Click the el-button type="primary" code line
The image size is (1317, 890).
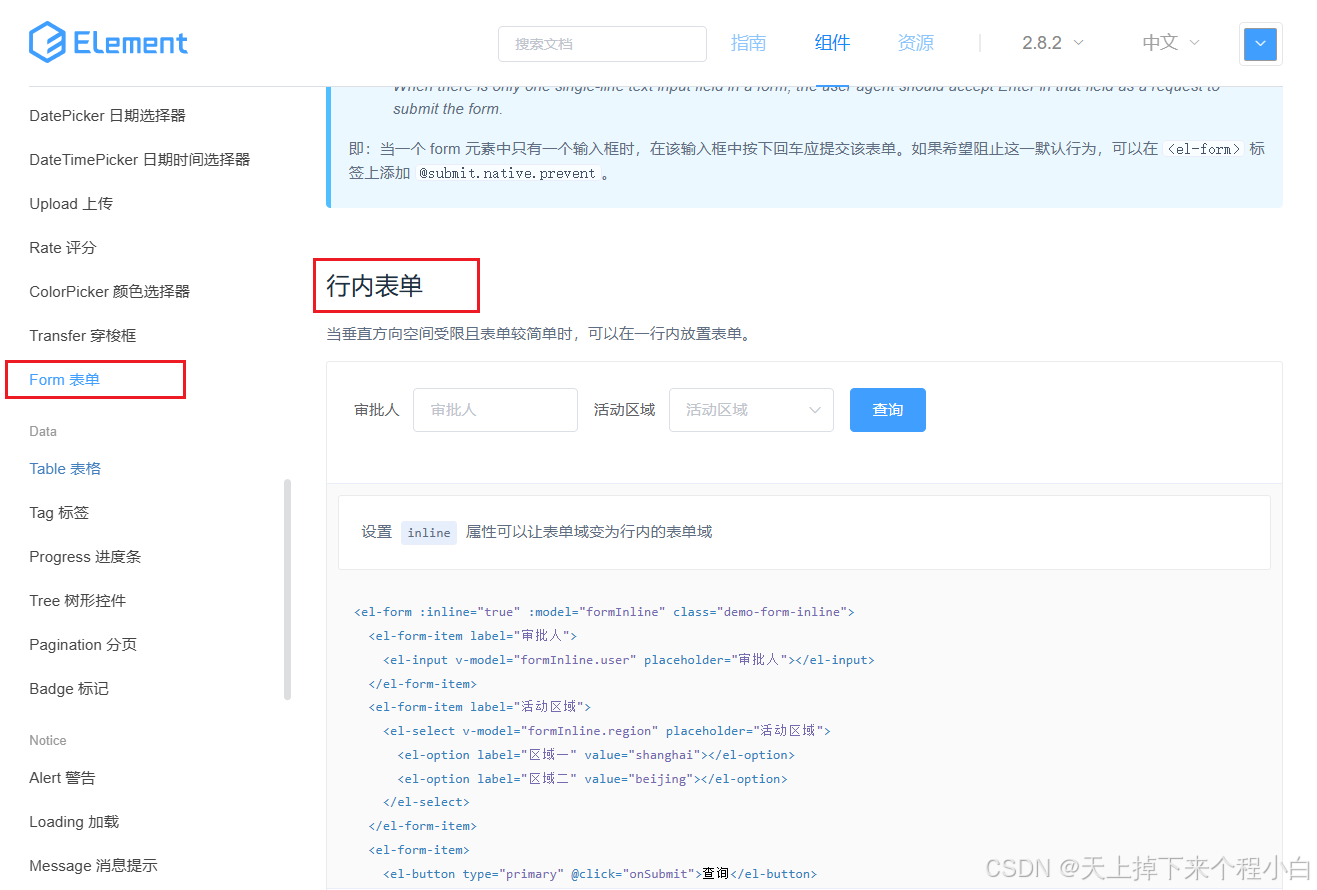pyautogui.click(x=600, y=874)
